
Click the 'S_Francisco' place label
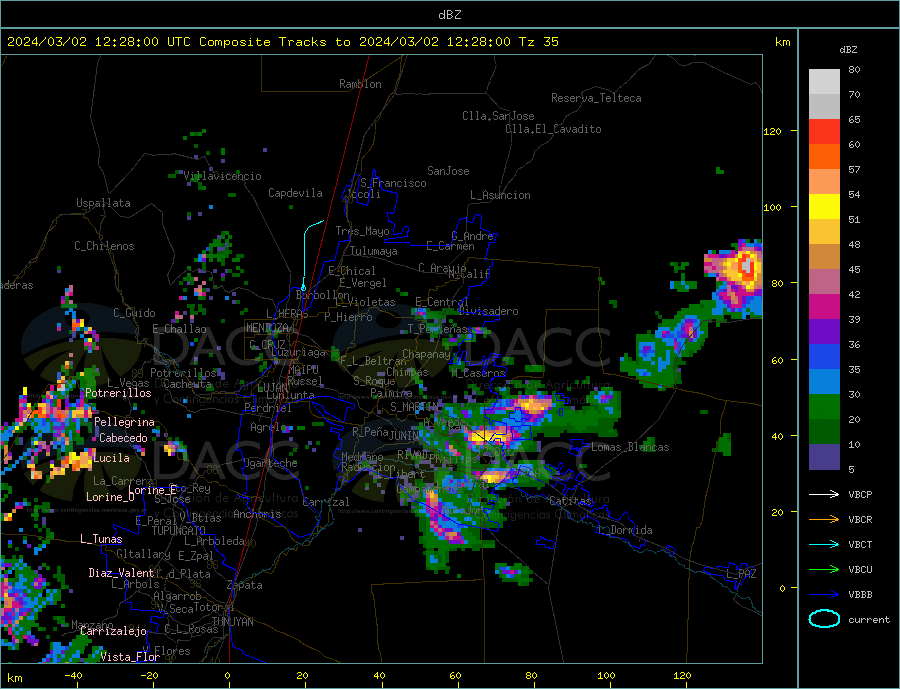pos(393,183)
